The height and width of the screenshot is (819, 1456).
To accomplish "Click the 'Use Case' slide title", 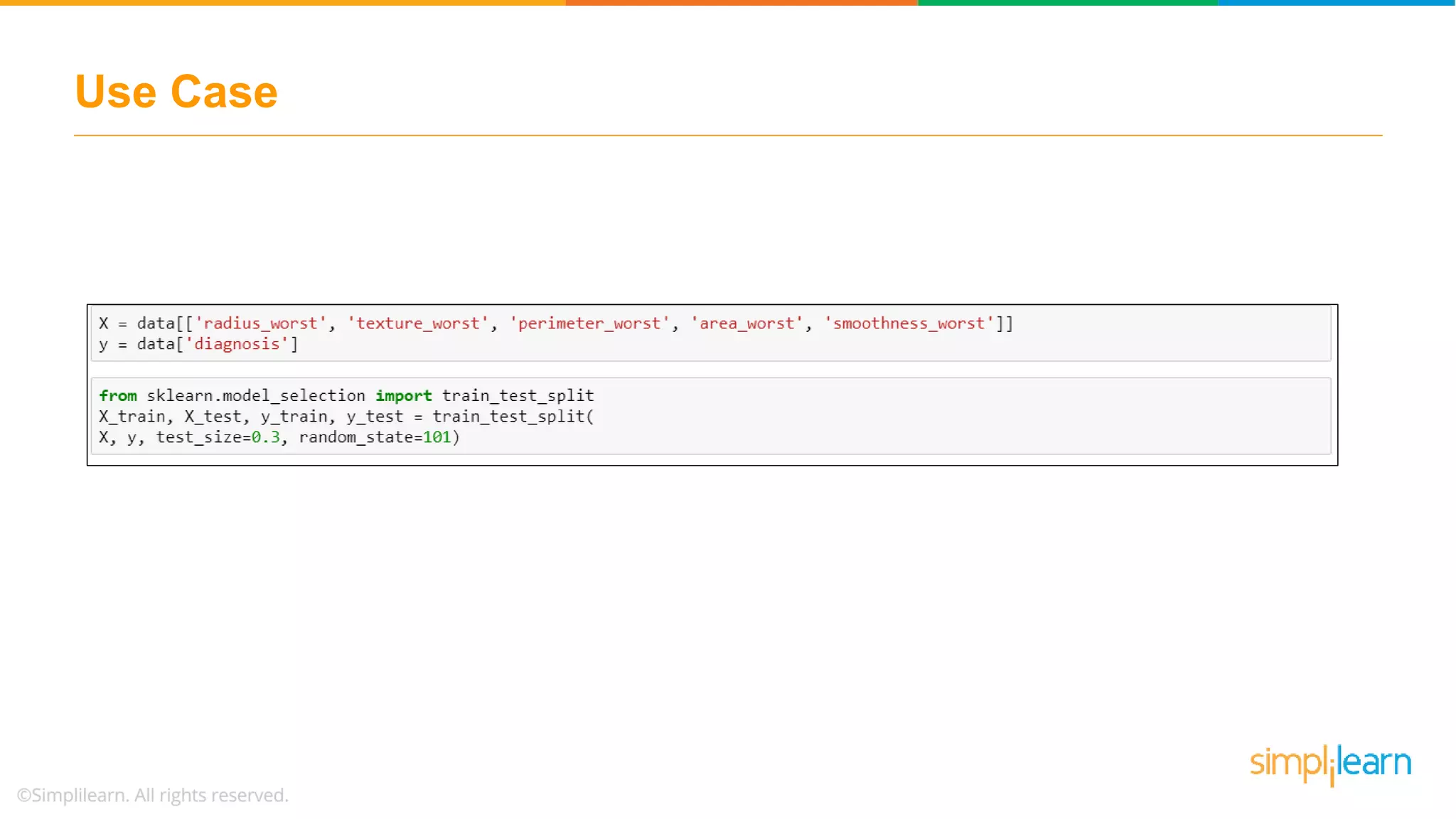I will (176, 92).
